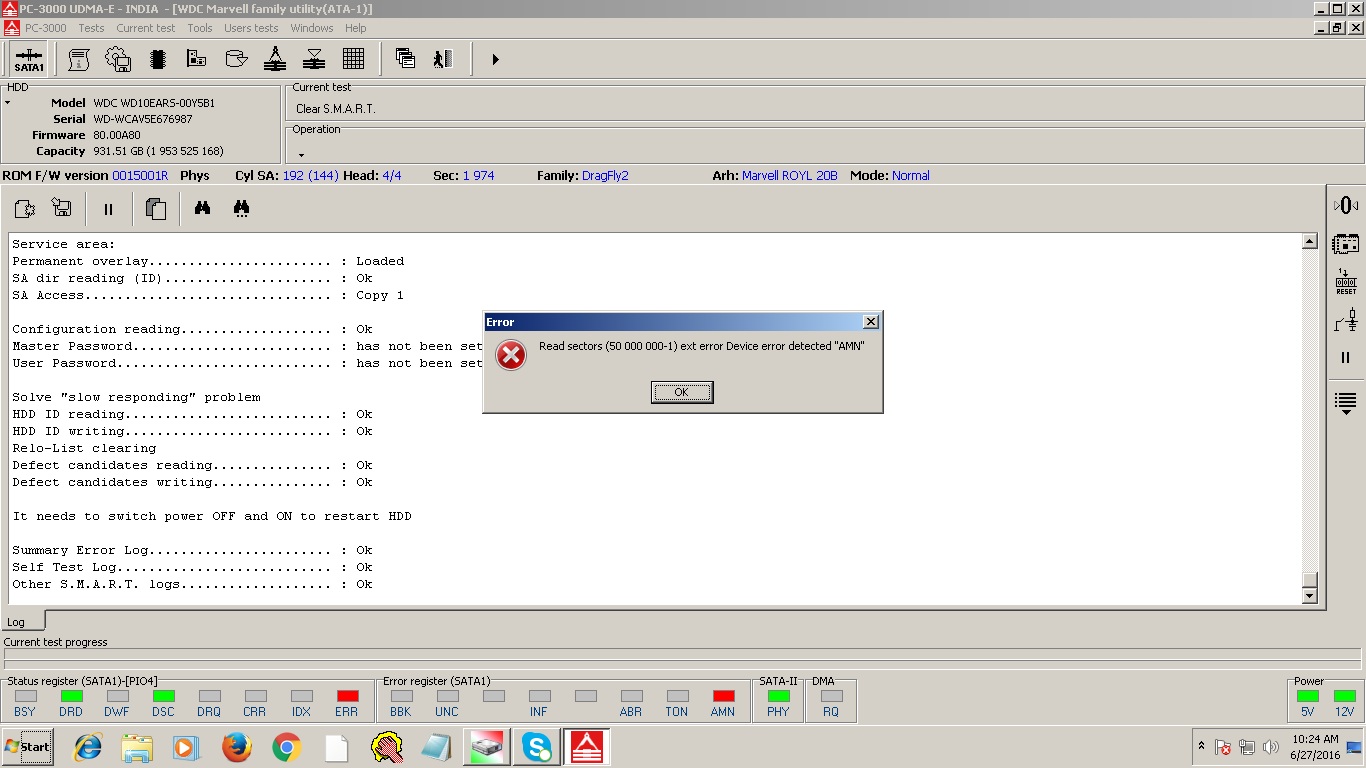The height and width of the screenshot is (768, 1366).
Task: Click the save log floppy icon
Action: click(62, 209)
